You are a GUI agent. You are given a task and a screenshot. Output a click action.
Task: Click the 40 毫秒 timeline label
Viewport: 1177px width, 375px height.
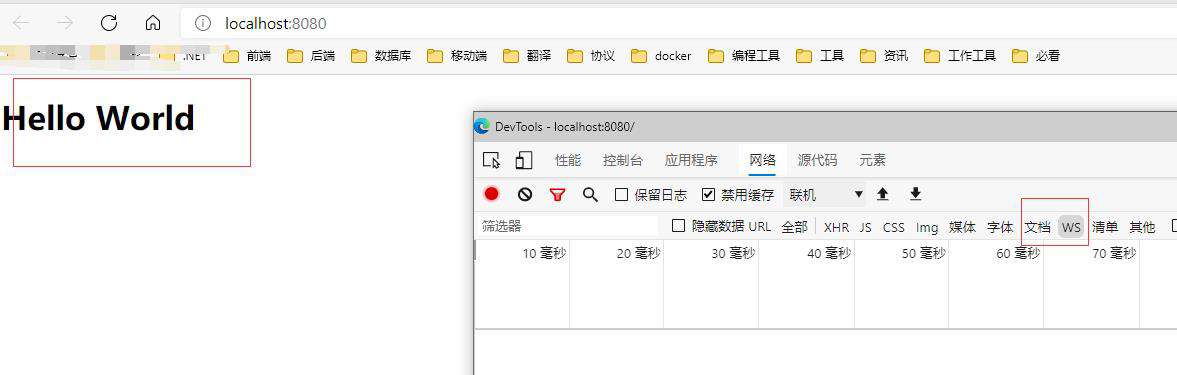[829, 254]
